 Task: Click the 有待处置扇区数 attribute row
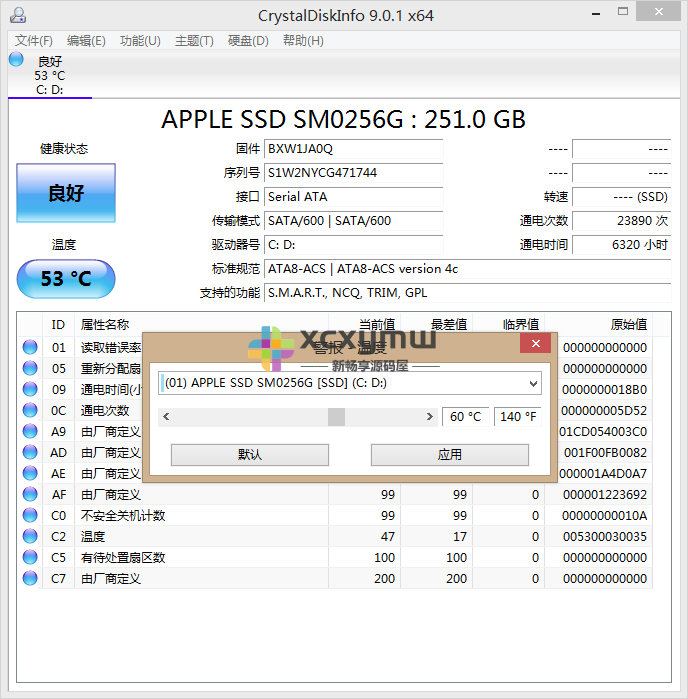pos(335,557)
